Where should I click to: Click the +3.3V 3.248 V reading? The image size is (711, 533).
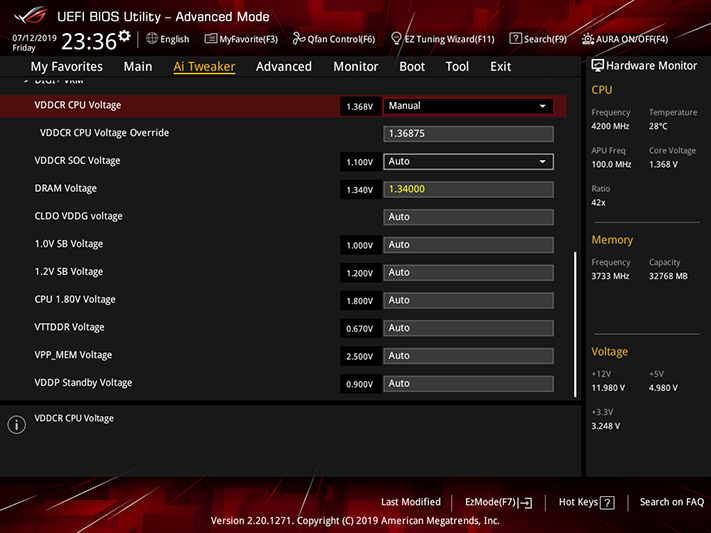pos(605,426)
